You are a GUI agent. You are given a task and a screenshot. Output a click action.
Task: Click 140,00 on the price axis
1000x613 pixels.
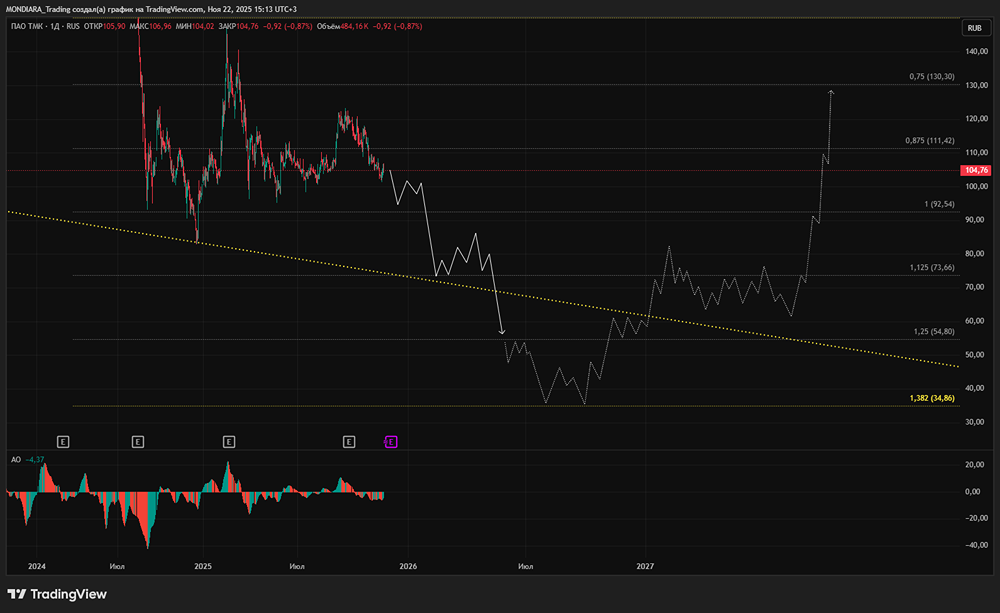click(x=976, y=51)
